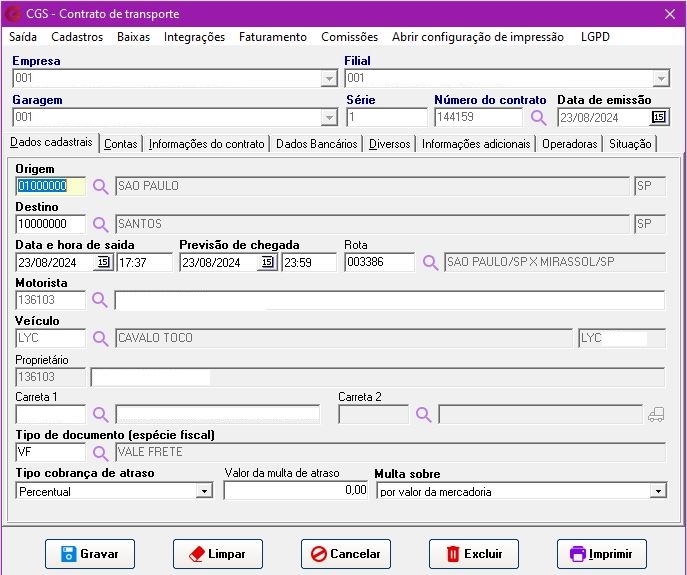This screenshot has height=575, width=687.
Task: Open the Multa sobre dropdown
Action: [658, 491]
